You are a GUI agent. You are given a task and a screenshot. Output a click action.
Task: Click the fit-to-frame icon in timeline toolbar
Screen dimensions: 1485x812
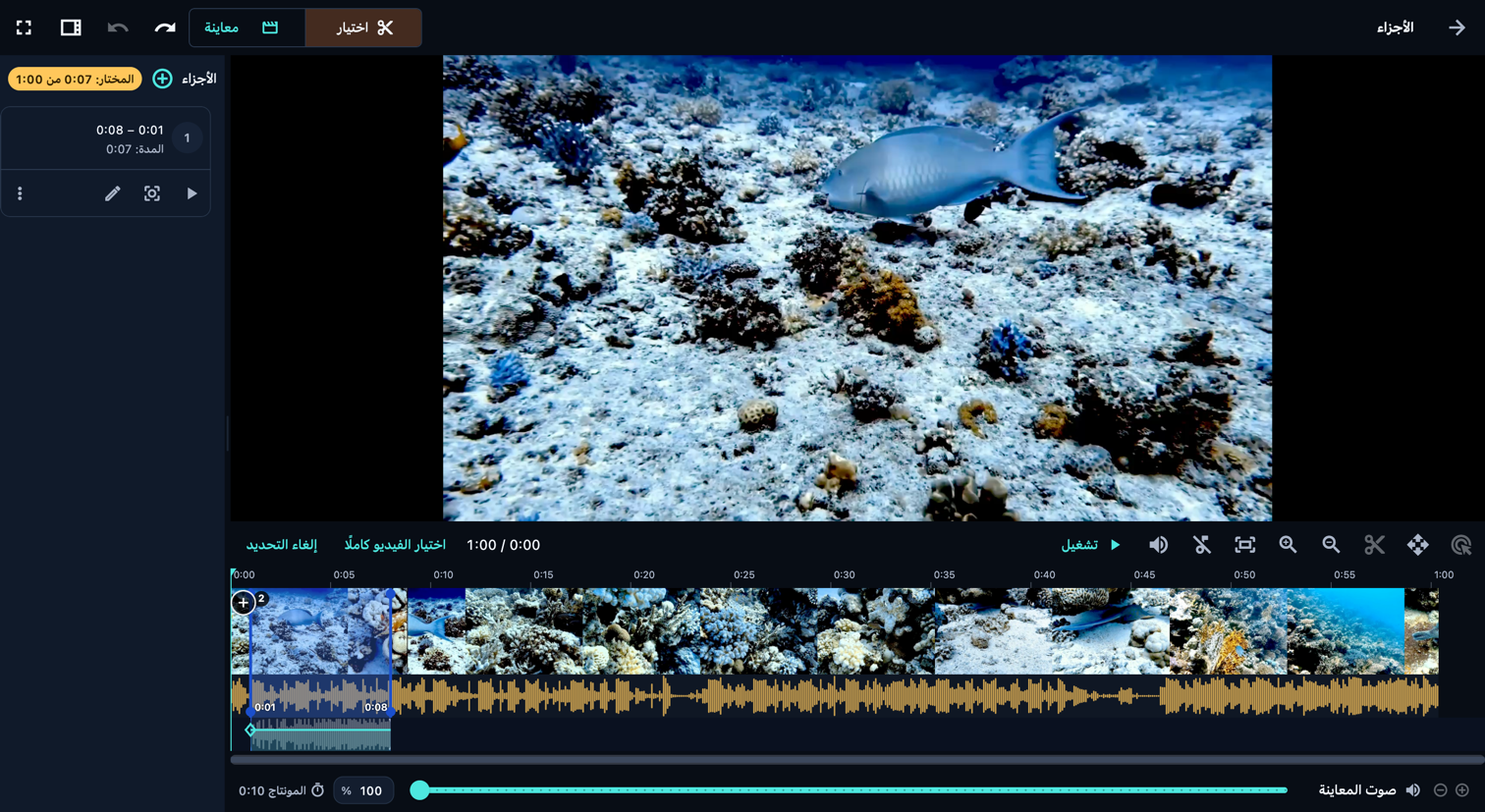(1244, 545)
